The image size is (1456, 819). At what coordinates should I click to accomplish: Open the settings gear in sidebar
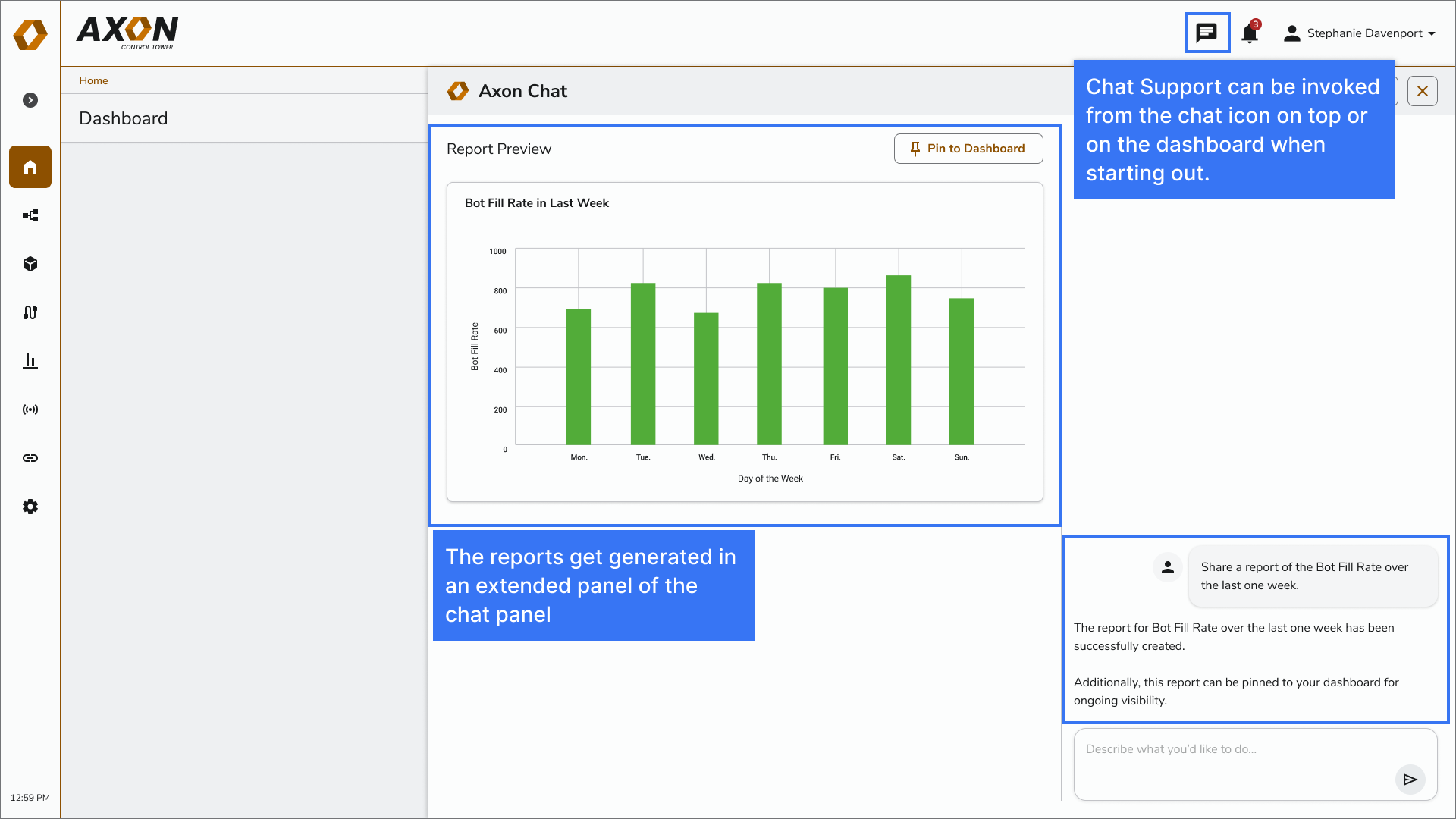30,507
